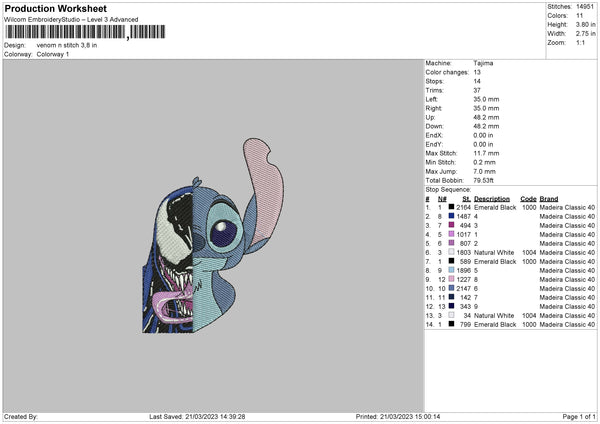Click the Left value "35.0 mm"
Screen dimensions: 600x424
(486, 99)
